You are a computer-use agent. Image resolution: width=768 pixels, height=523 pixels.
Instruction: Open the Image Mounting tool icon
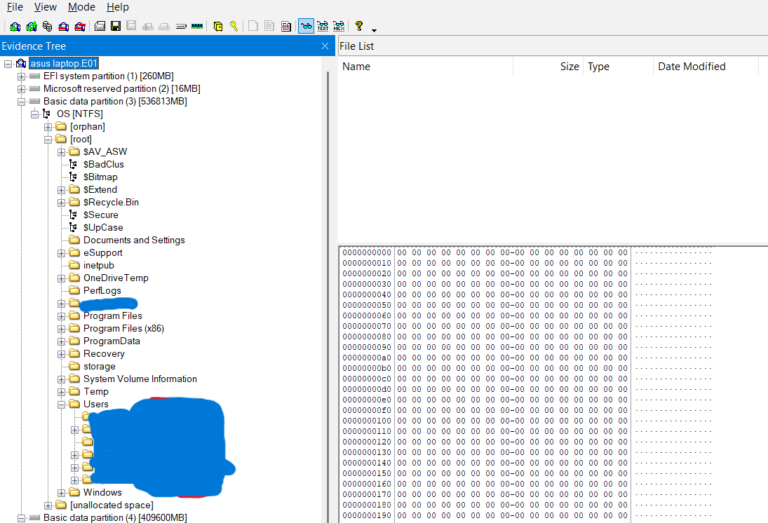pyautogui.click(x=48, y=26)
